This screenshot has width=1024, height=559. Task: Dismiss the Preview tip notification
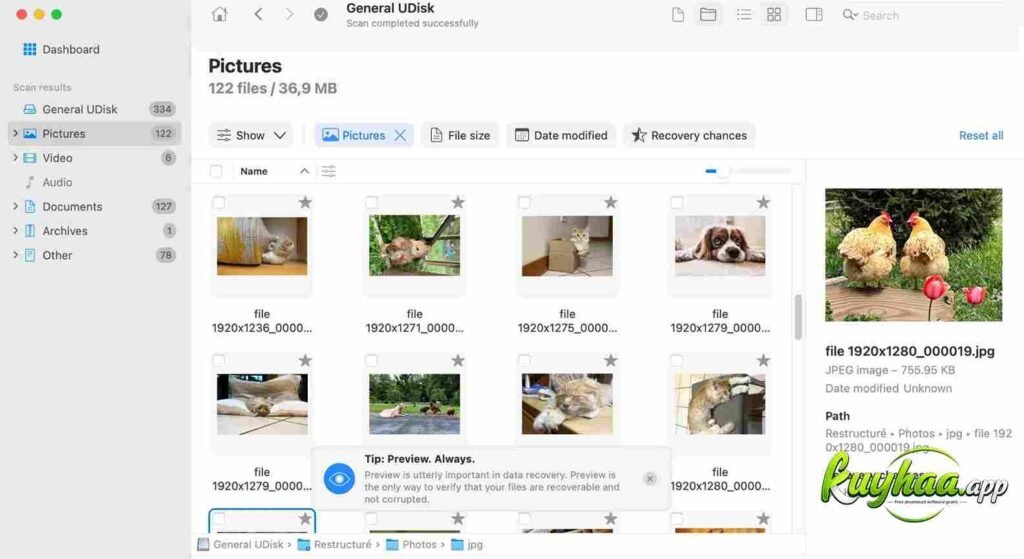(650, 479)
